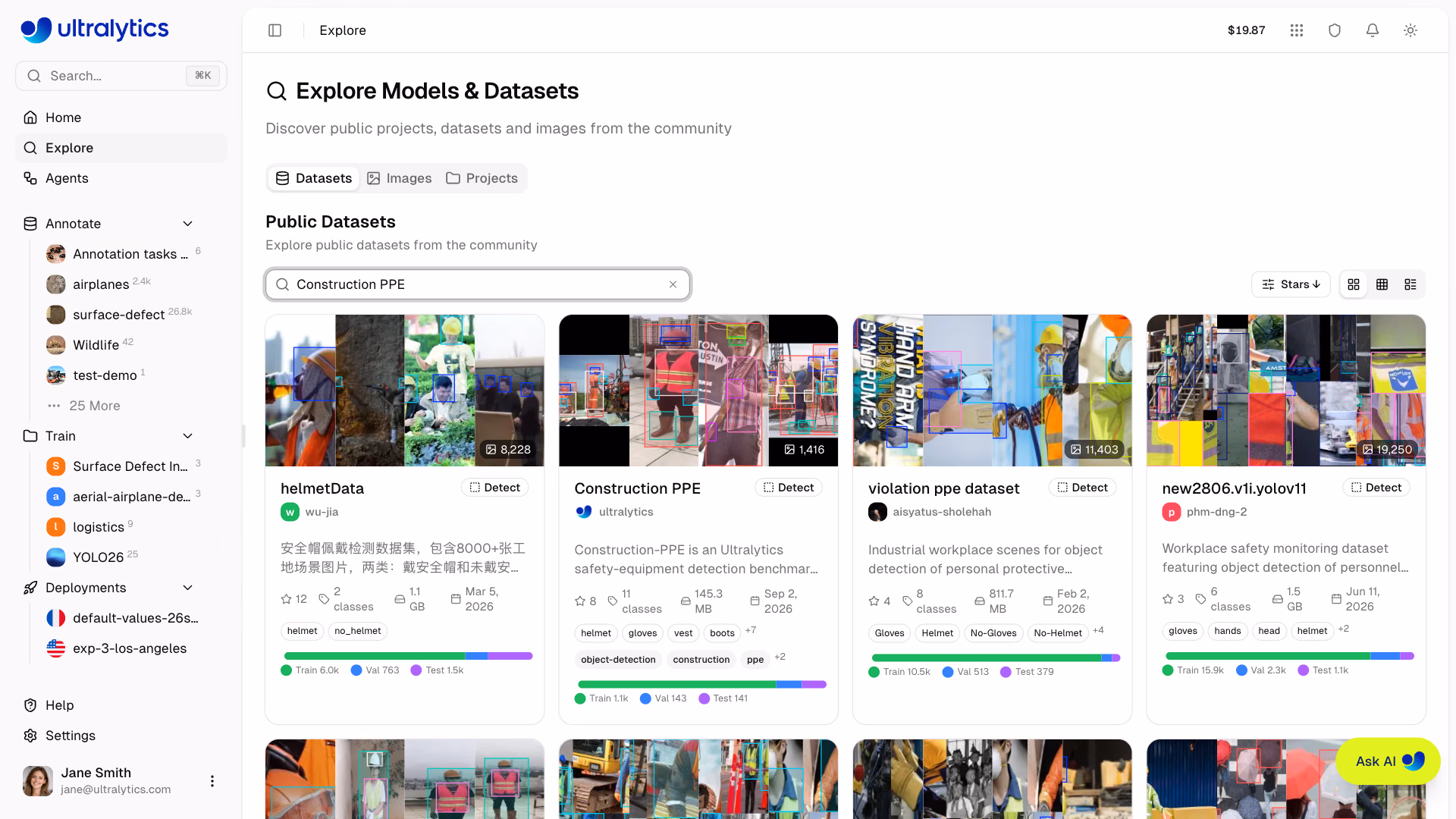
Task: Open the notifications bell
Action: (1373, 30)
